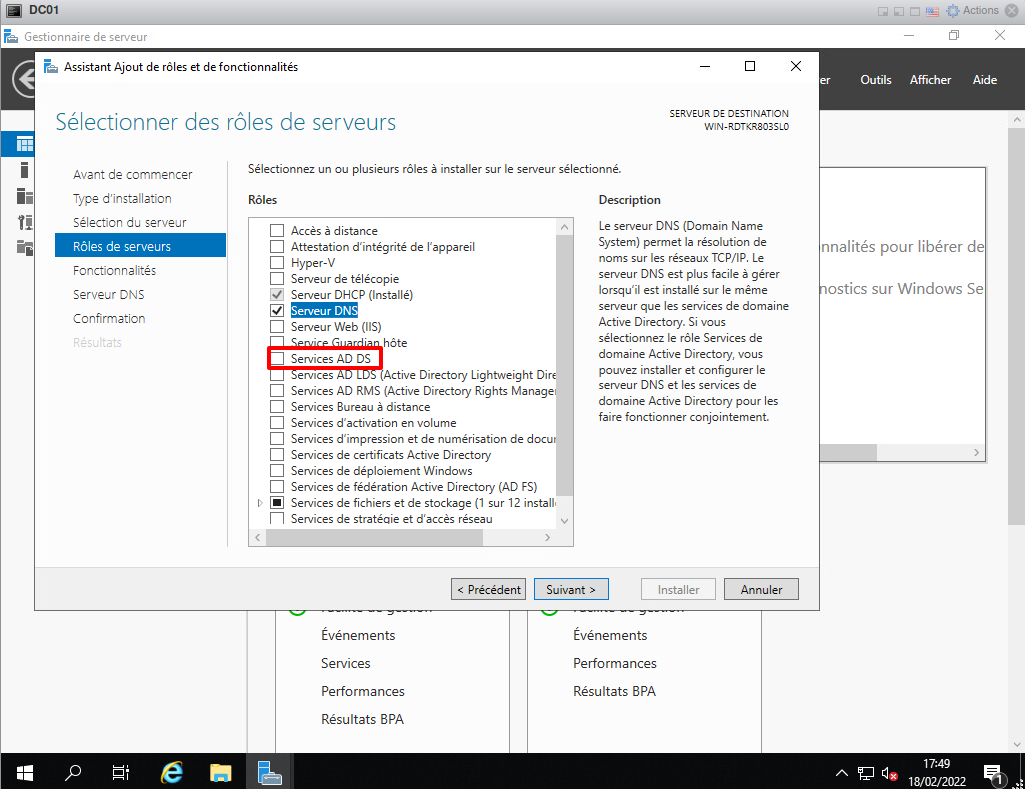Open the Task View icon

pyautogui.click(x=121, y=772)
